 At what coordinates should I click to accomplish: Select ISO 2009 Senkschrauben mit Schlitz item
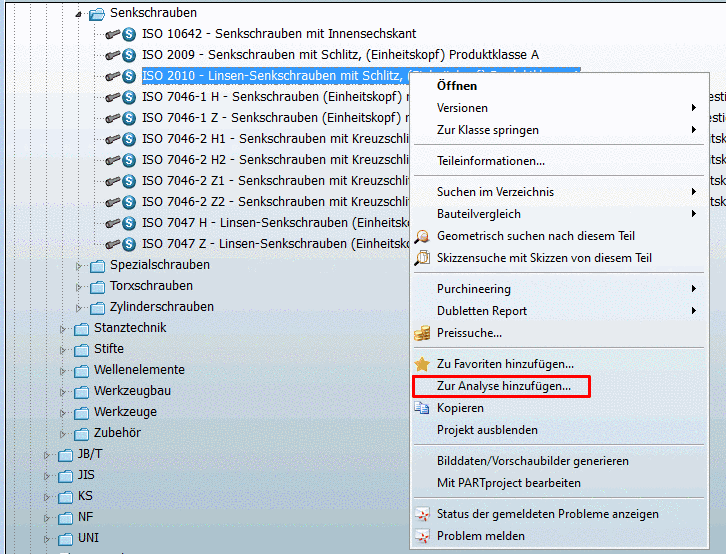(x=340, y=55)
